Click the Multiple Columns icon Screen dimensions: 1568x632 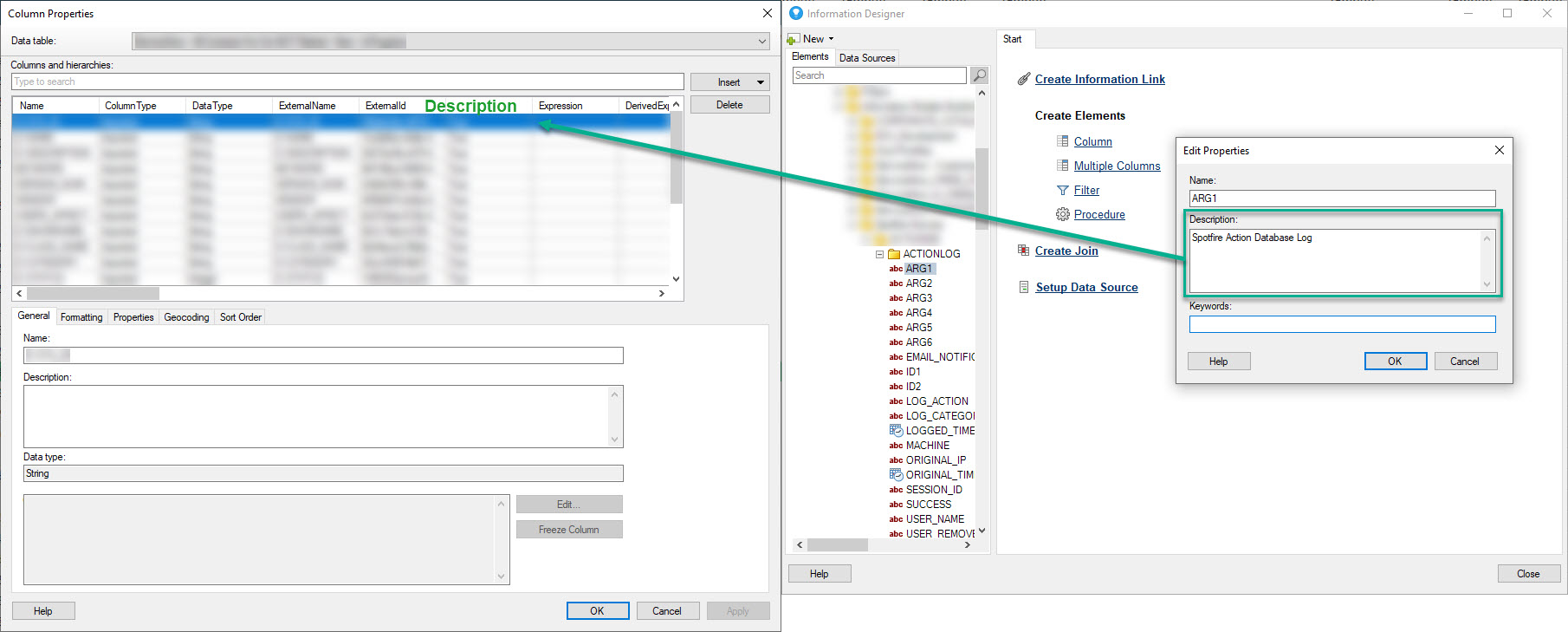click(x=1062, y=166)
